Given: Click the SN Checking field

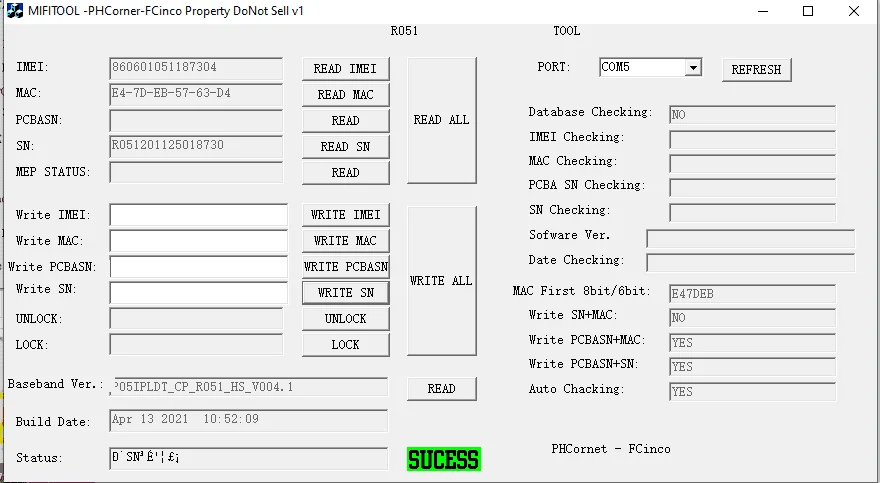Looking at the screenshot, I should pyautogui.click(x=753, y=212).
